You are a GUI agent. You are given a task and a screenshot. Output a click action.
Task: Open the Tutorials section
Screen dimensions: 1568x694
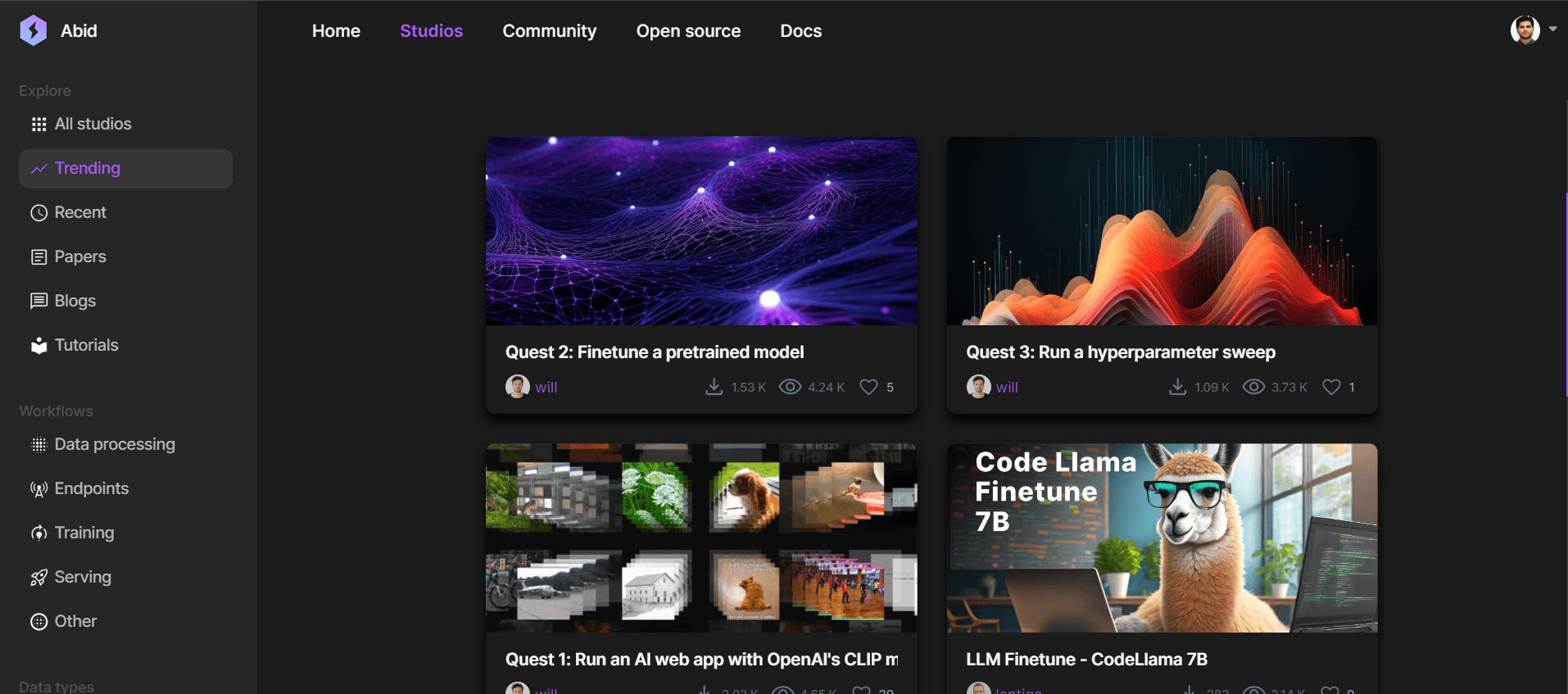[125, 346]
